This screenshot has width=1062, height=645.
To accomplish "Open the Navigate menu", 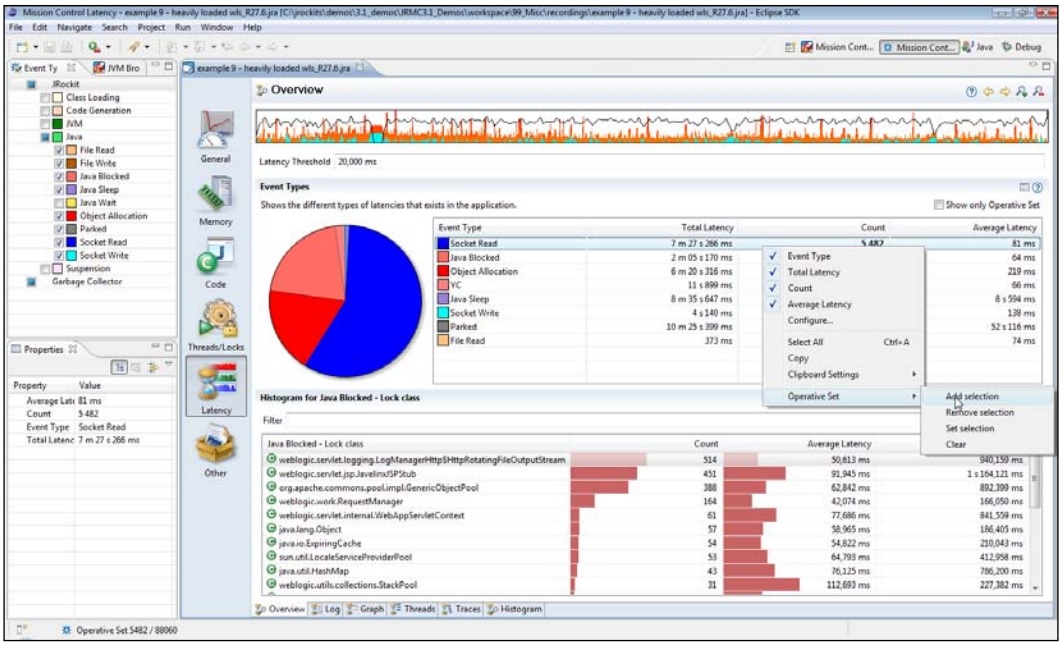I will [75, 27].
